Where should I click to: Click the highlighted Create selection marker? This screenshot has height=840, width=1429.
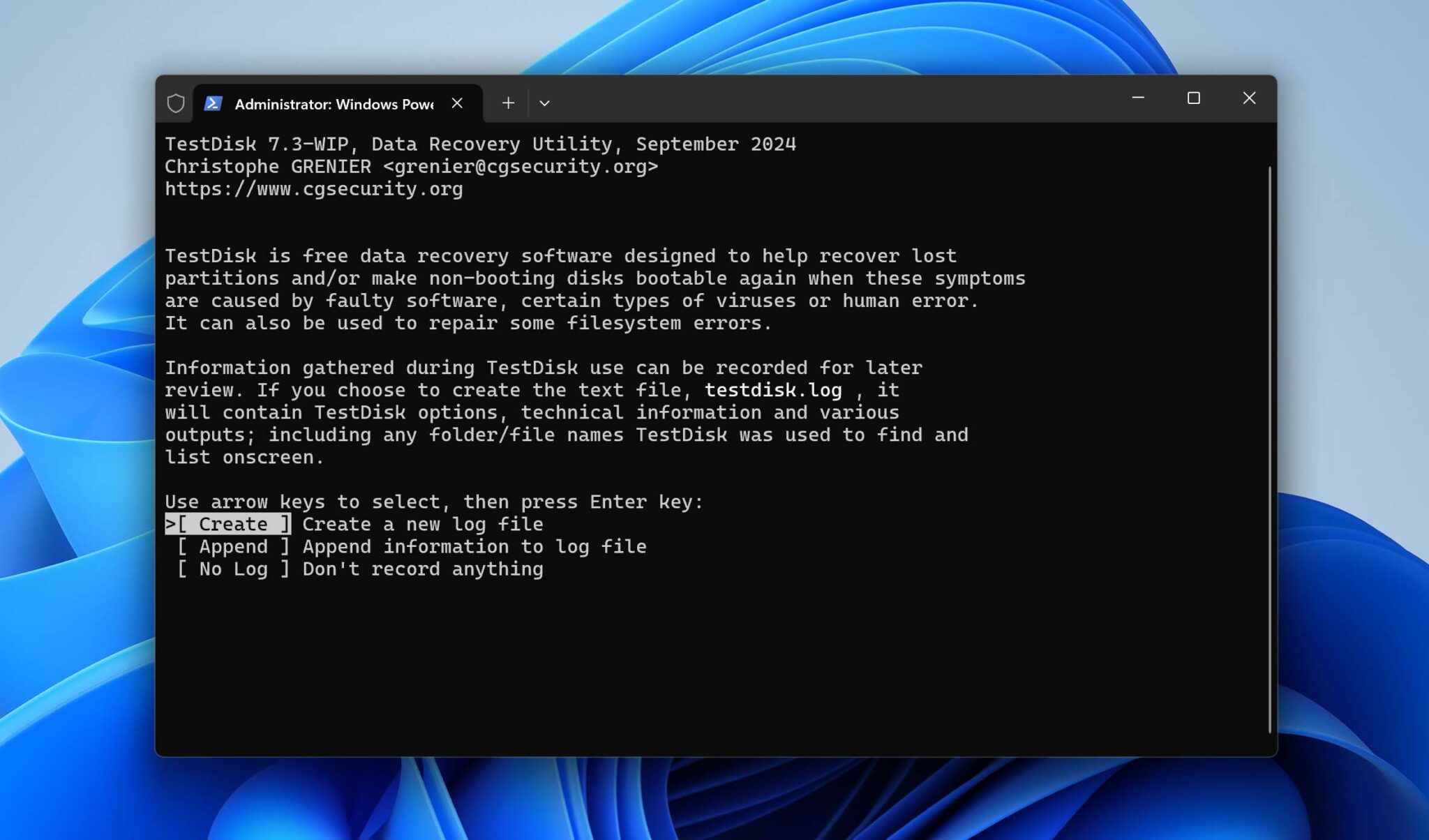(x=227, y=524)
